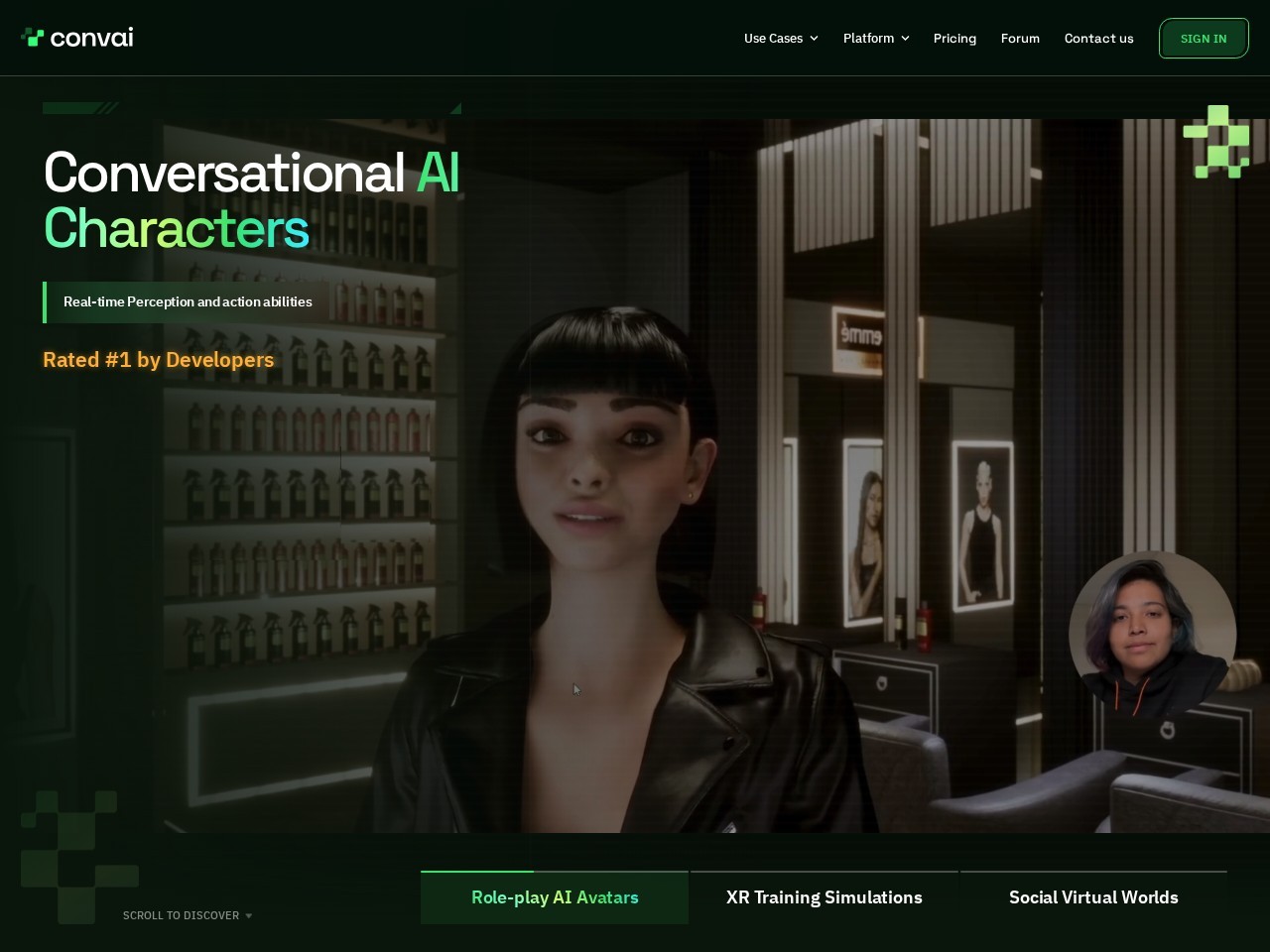Screen dimensions: 1270x952
Task: Switch to the Role-play AI Avatars tab
Action: [555, 897]
